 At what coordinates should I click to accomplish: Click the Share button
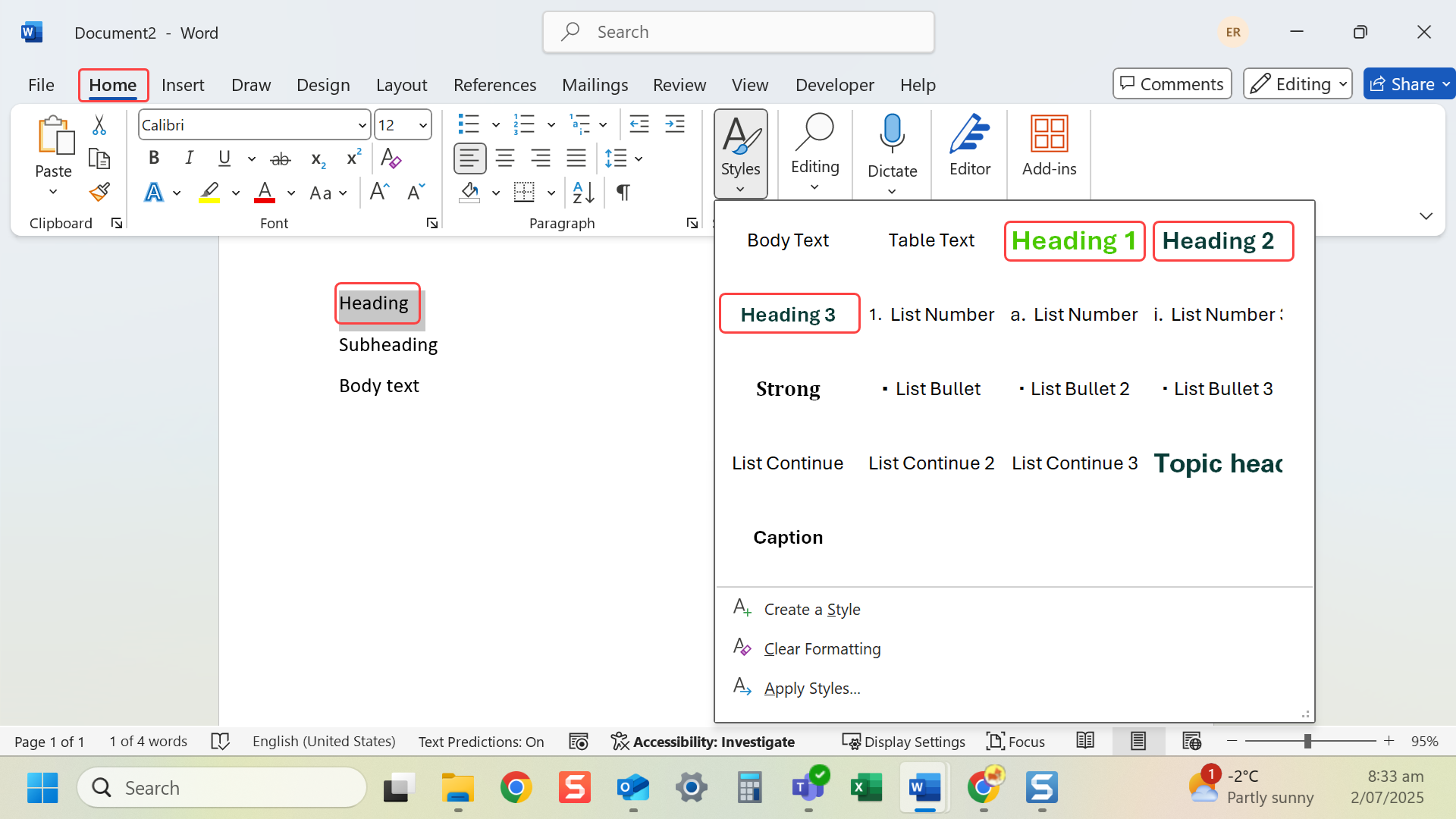point(1401,84)
